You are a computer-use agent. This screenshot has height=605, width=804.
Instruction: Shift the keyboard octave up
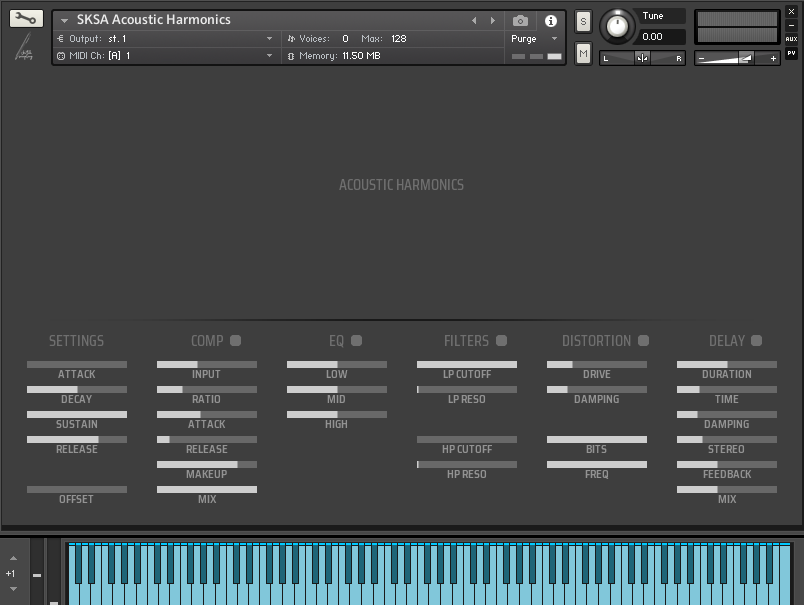pyautogui.click(x=11, y=558)
